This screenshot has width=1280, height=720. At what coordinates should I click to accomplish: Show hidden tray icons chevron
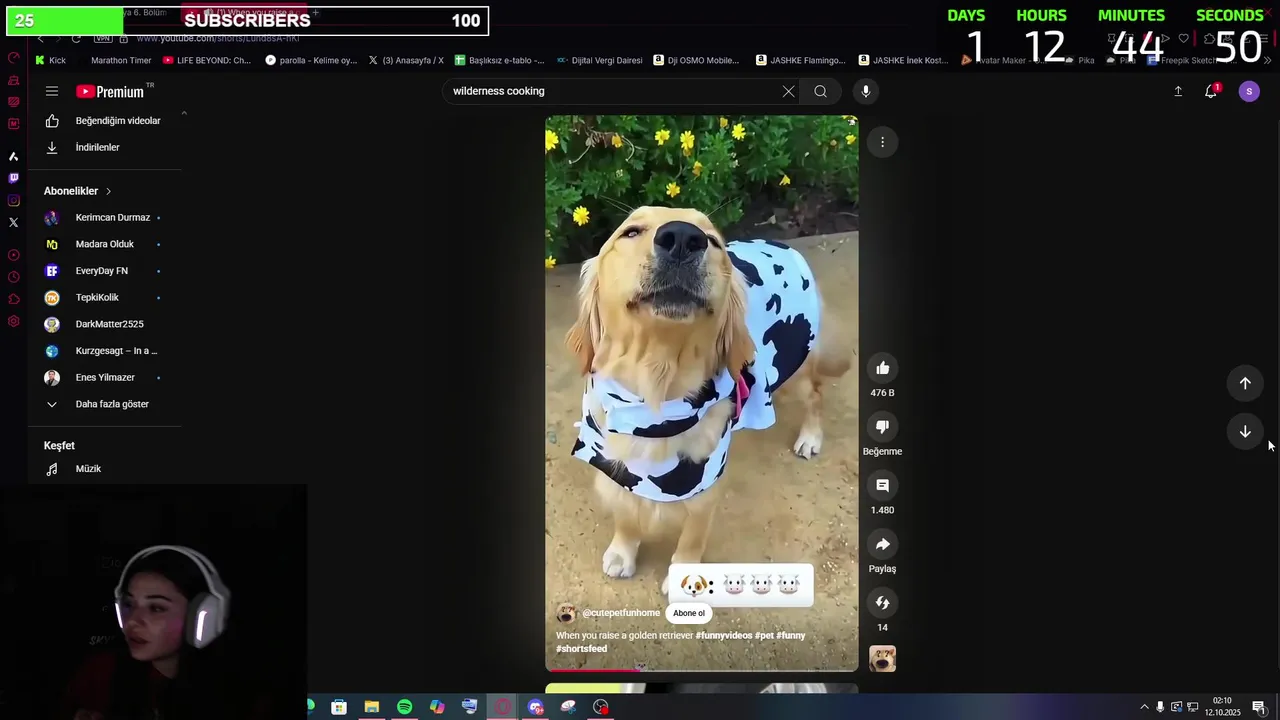[1144, 707]
